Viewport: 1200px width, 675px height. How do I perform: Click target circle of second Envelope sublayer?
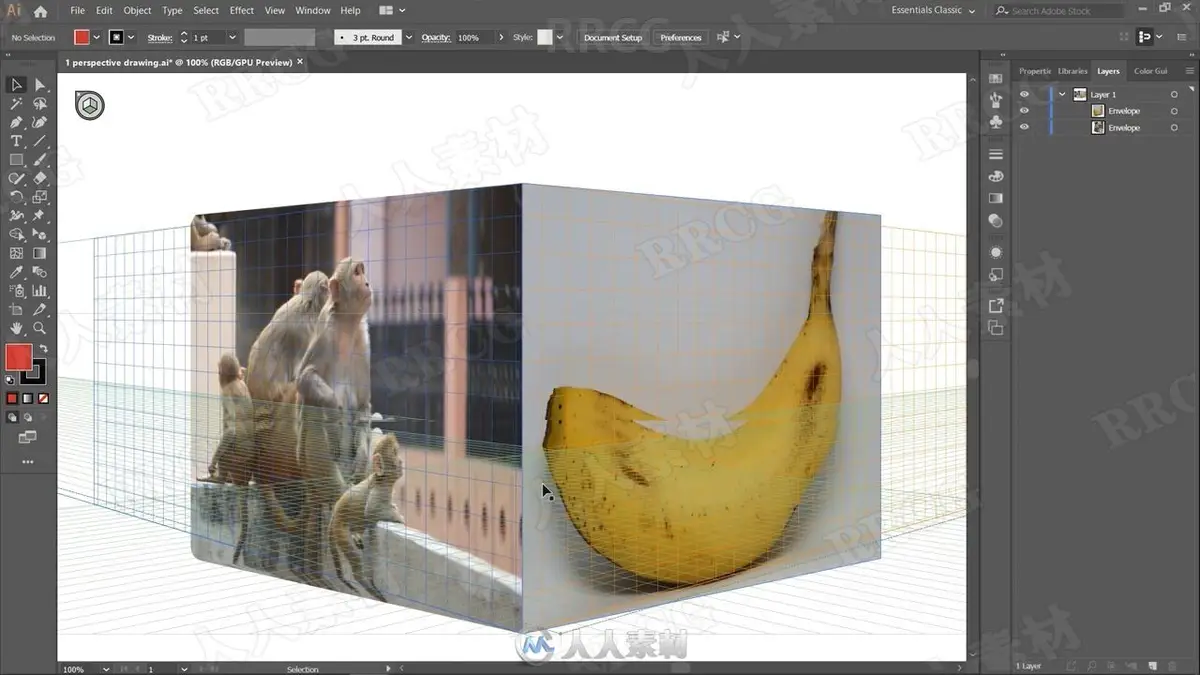point(1174,128)
